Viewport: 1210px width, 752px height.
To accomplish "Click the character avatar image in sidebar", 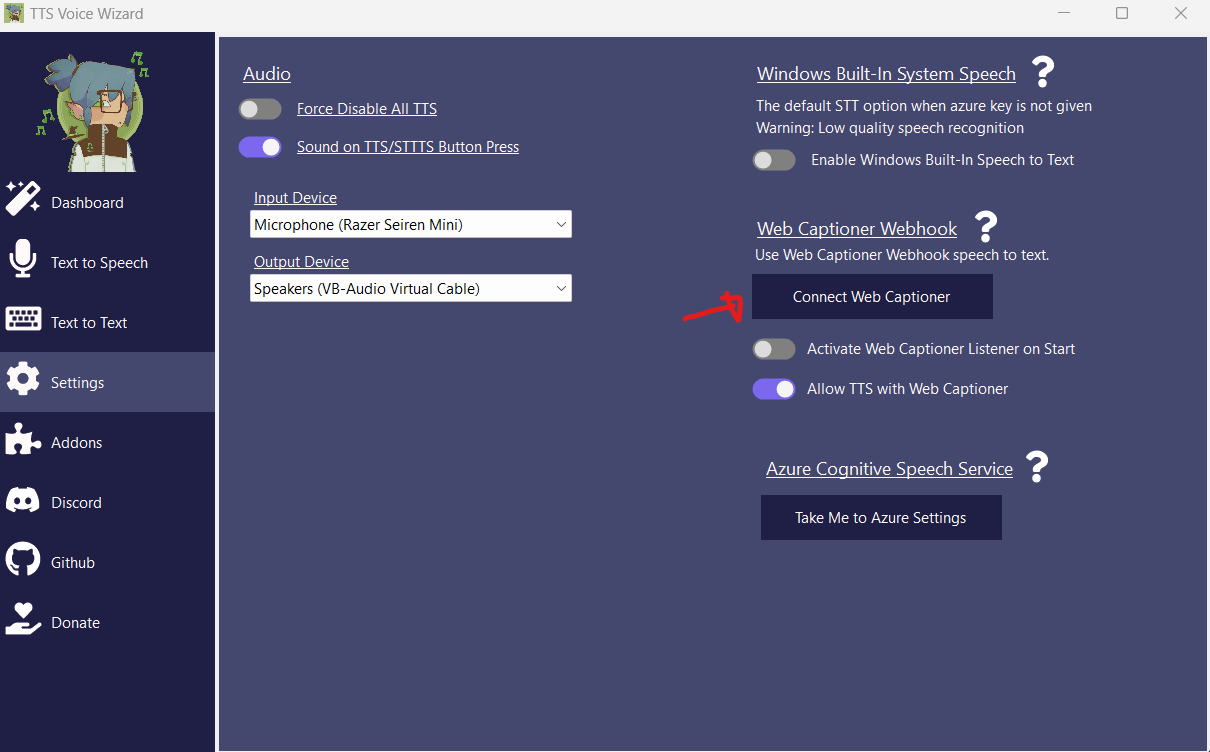I will pyautogui.click(x=93, y=110).
